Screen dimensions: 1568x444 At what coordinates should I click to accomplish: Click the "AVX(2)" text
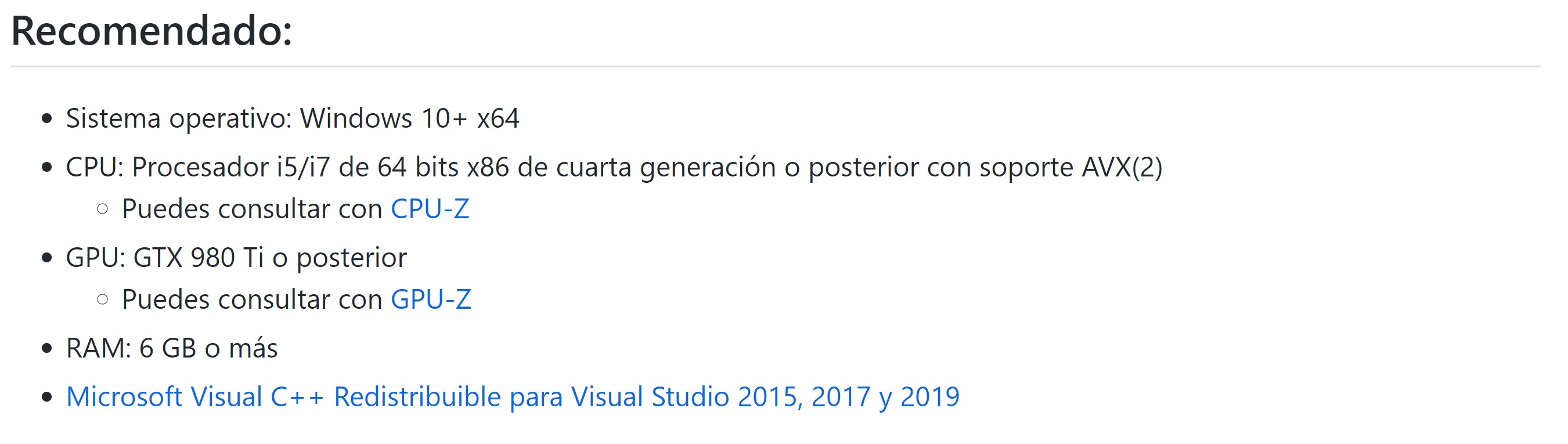[x=1121, y=167]
